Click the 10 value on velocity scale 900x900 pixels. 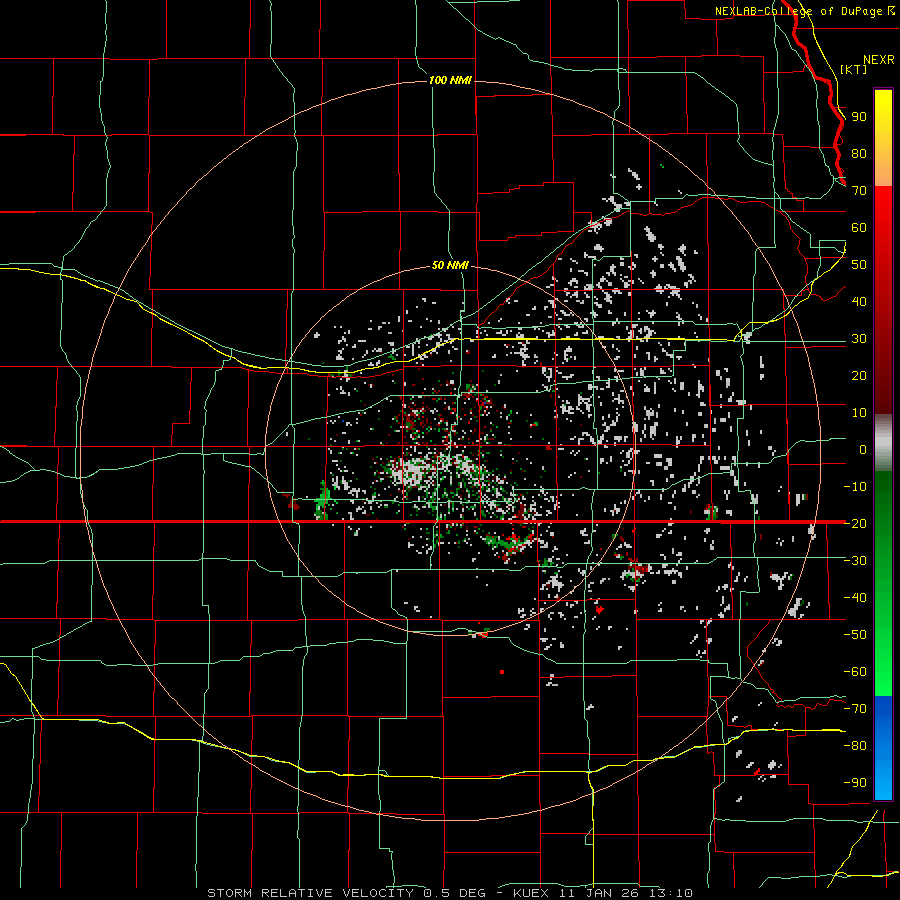859,413
